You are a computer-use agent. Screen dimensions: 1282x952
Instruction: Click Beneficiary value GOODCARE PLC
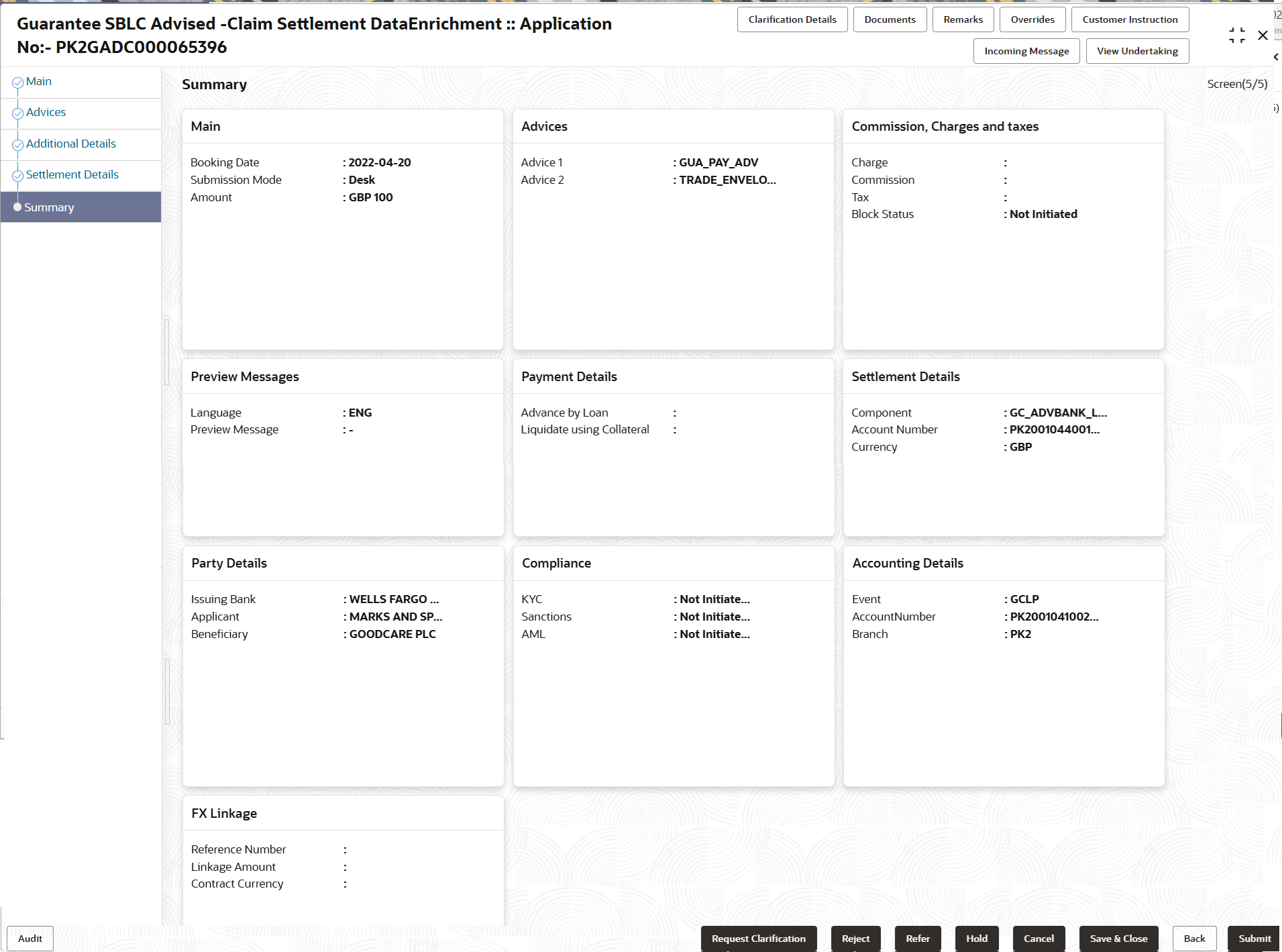point(392,634)
